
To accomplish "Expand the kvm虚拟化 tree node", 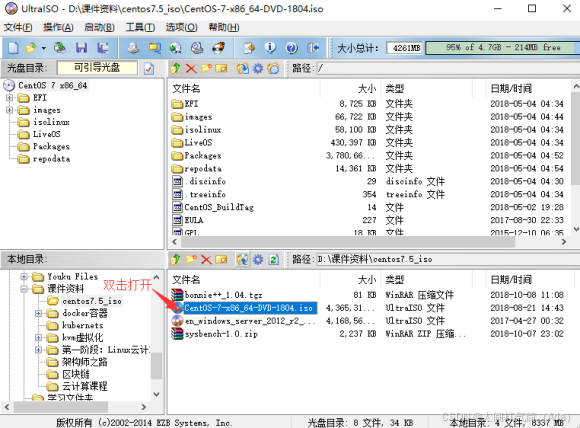I will tap(38, 337).
